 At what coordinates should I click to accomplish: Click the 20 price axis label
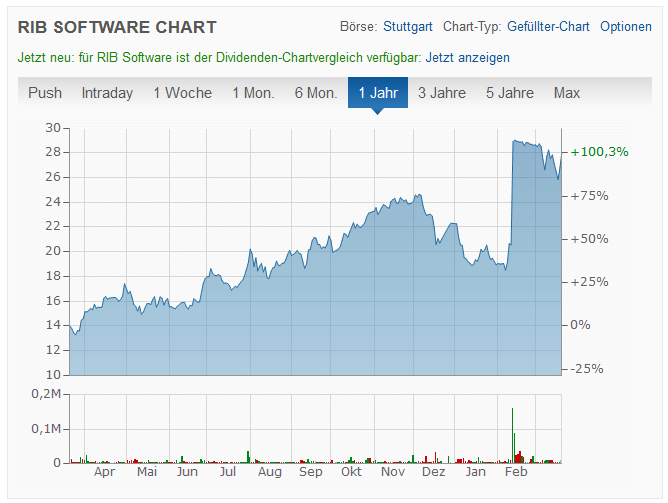click(x=53, y=251)
